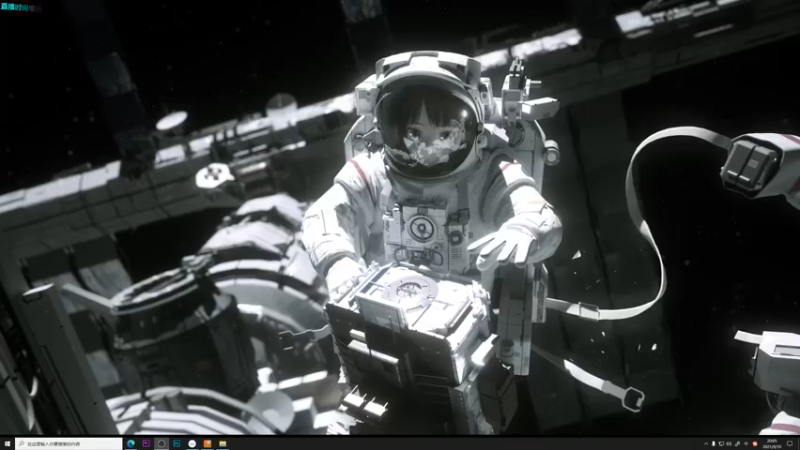Open the orange app icon on taskbar
Viewport: 800px width, 450px height.
tap(207, 444)
